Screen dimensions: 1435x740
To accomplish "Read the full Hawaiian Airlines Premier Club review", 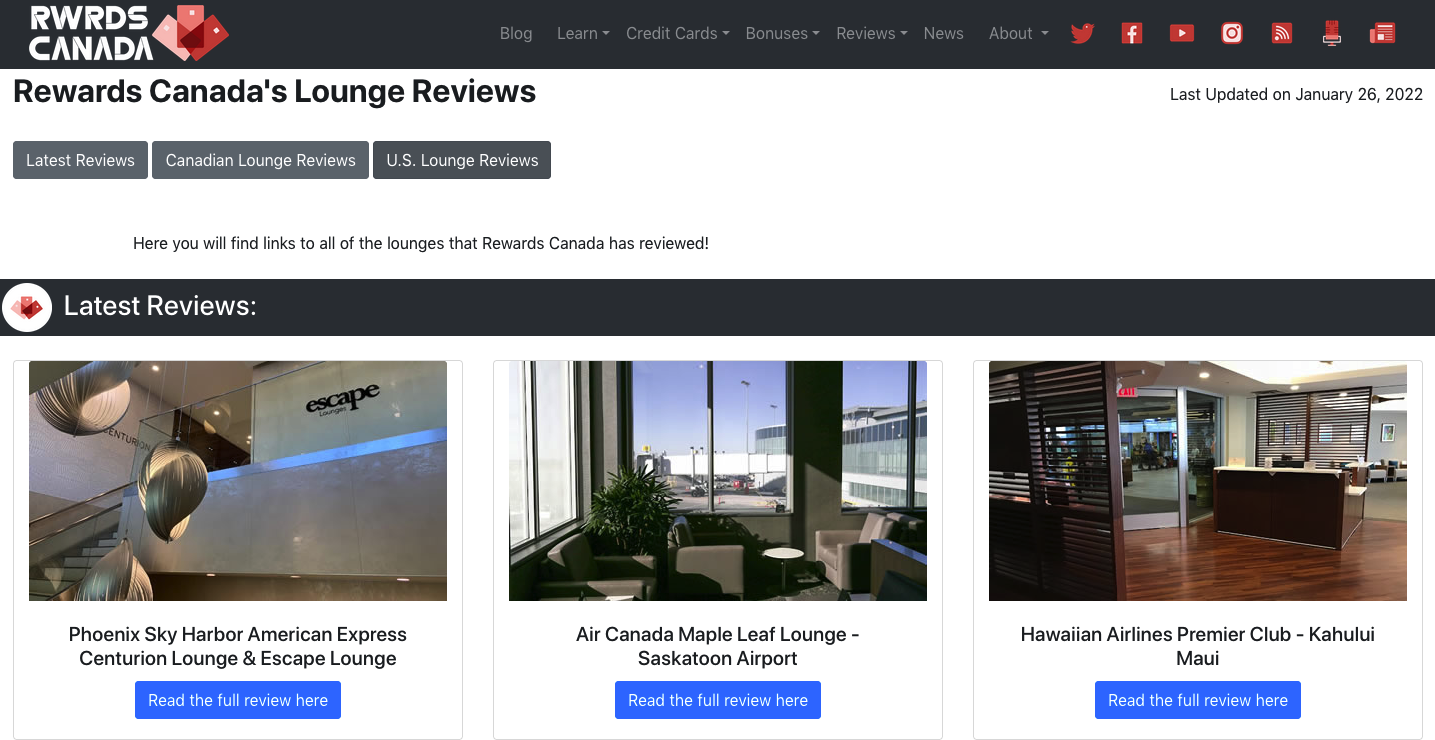I will click(1198, 700).
